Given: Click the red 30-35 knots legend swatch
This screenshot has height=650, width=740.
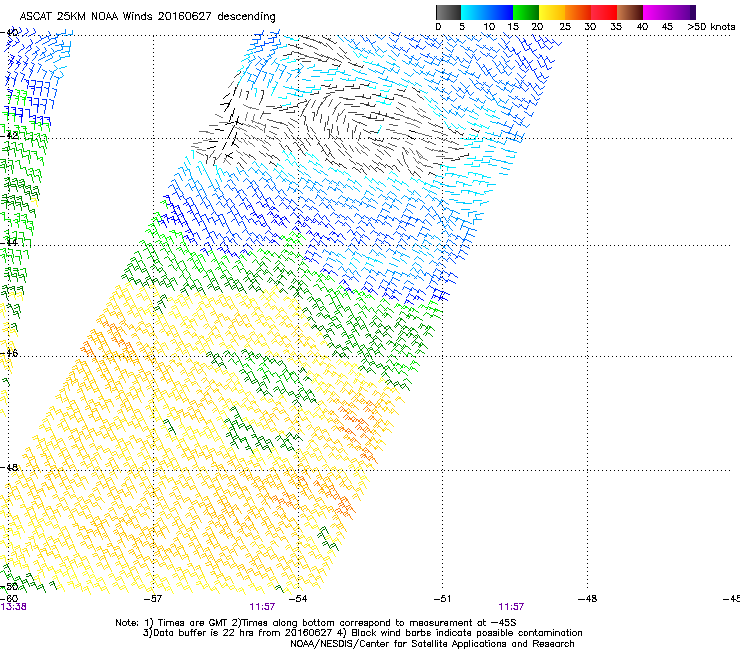Looking at the screenshot, I should click(604, 12).
